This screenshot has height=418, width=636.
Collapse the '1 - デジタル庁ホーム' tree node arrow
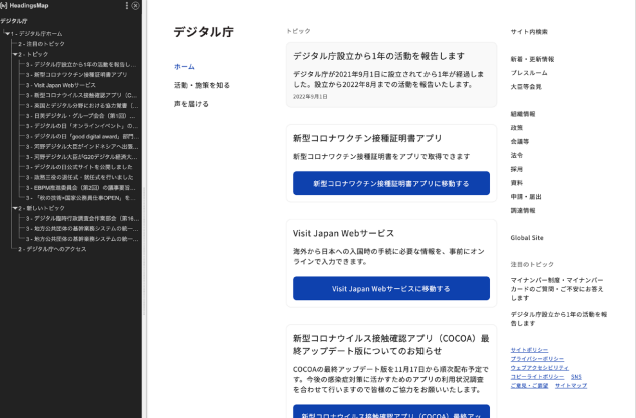(x=7, y=34)
